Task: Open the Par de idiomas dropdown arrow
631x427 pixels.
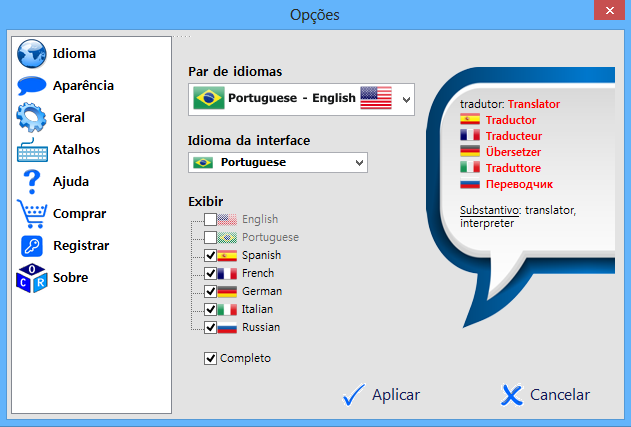Action: coord(406,100)
